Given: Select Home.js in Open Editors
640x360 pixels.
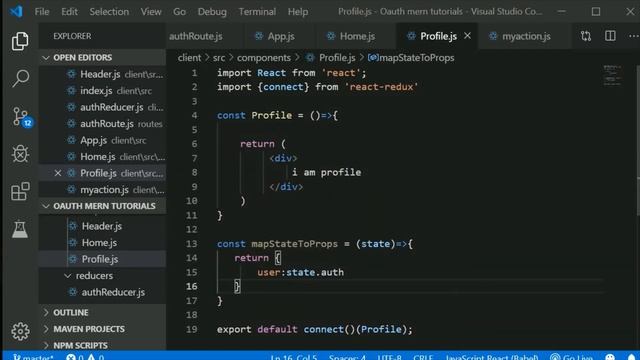Looking at the screenshot, I should [x=102, y=157].
